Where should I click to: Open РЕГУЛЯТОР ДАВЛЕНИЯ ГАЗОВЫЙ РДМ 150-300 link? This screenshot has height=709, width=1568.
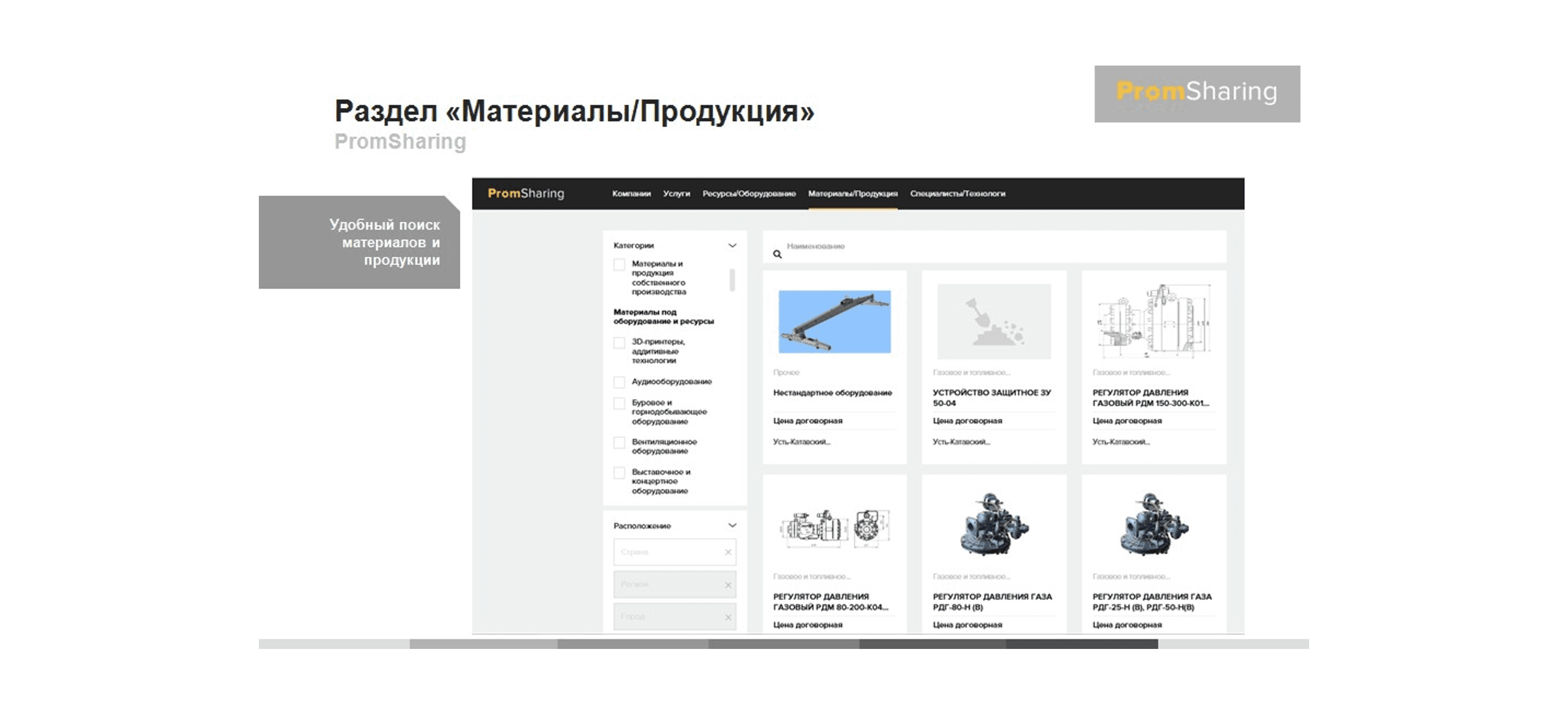click(x=1150, y=398)
